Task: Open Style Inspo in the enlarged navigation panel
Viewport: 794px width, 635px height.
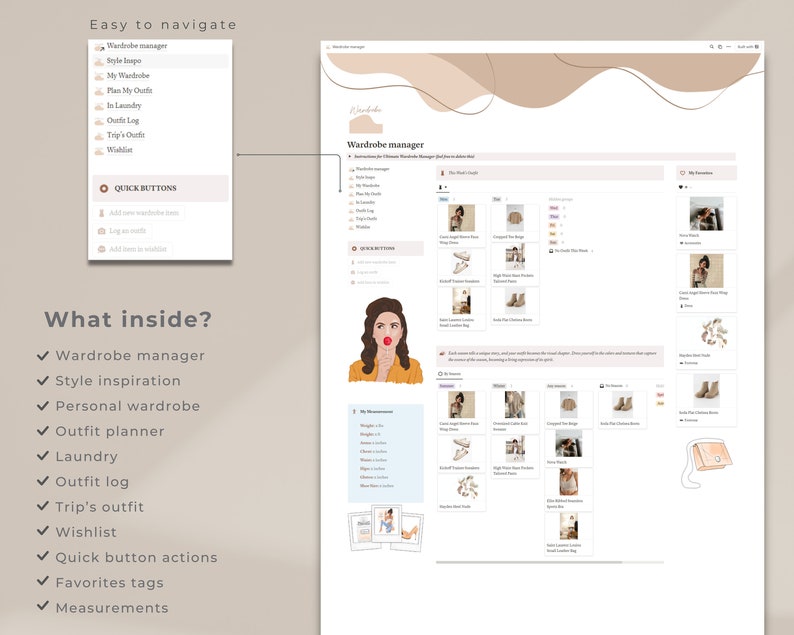Action: click(124, 61)
